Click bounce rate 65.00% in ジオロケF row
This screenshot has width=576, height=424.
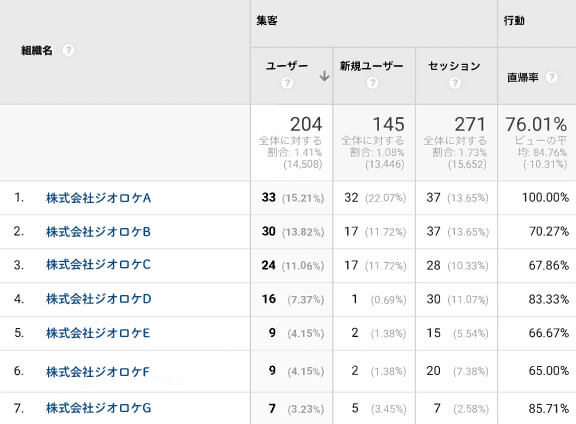coord(549,371)
